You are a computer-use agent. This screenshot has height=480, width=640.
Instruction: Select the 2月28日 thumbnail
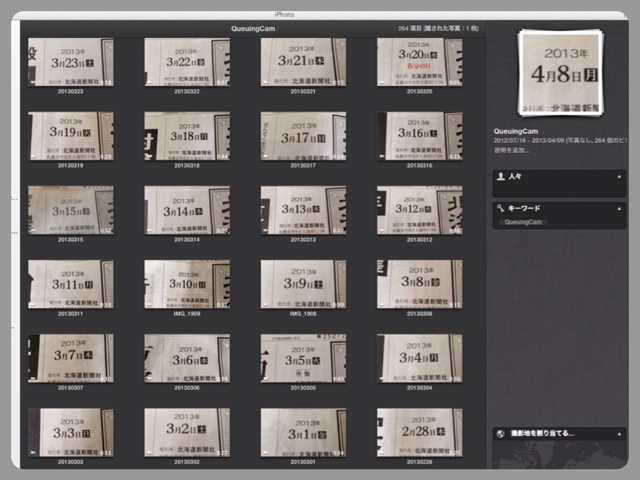click(420, 432)
